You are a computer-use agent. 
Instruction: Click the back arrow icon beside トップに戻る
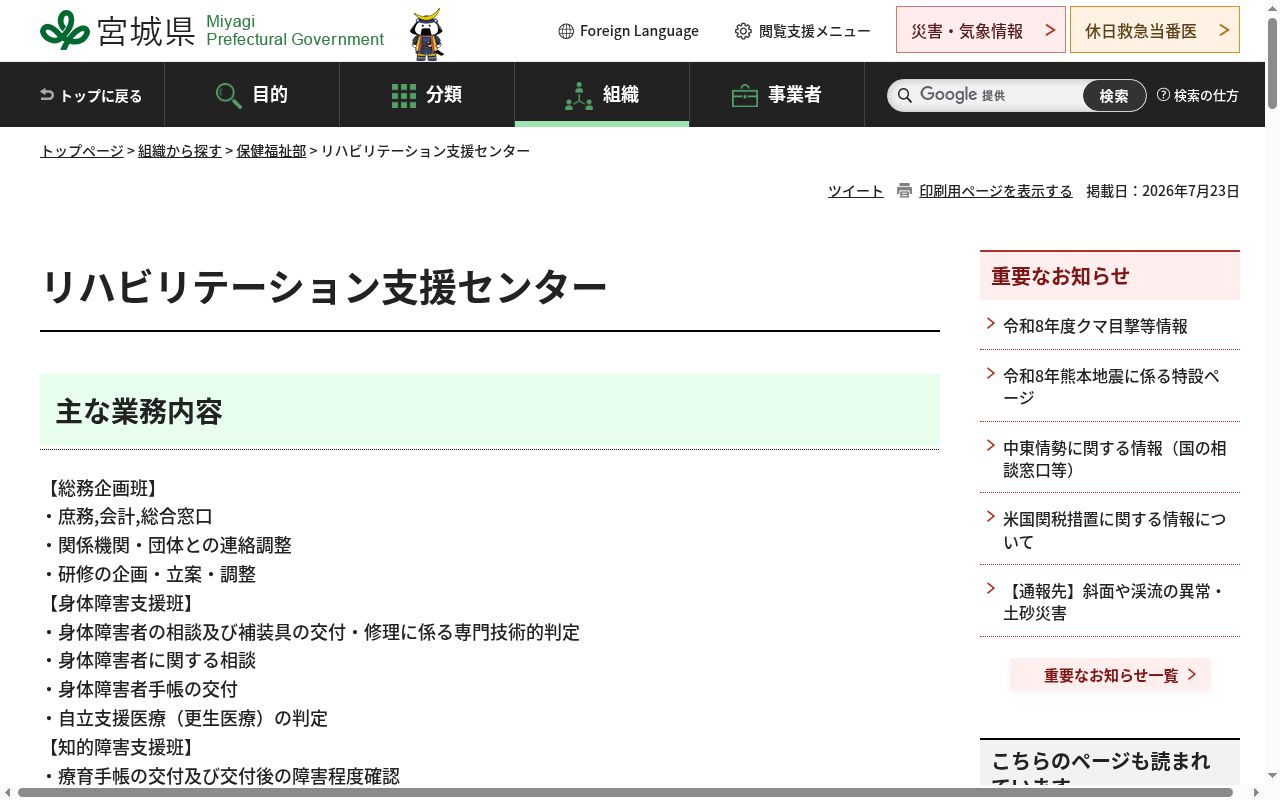tap(47, 95)
